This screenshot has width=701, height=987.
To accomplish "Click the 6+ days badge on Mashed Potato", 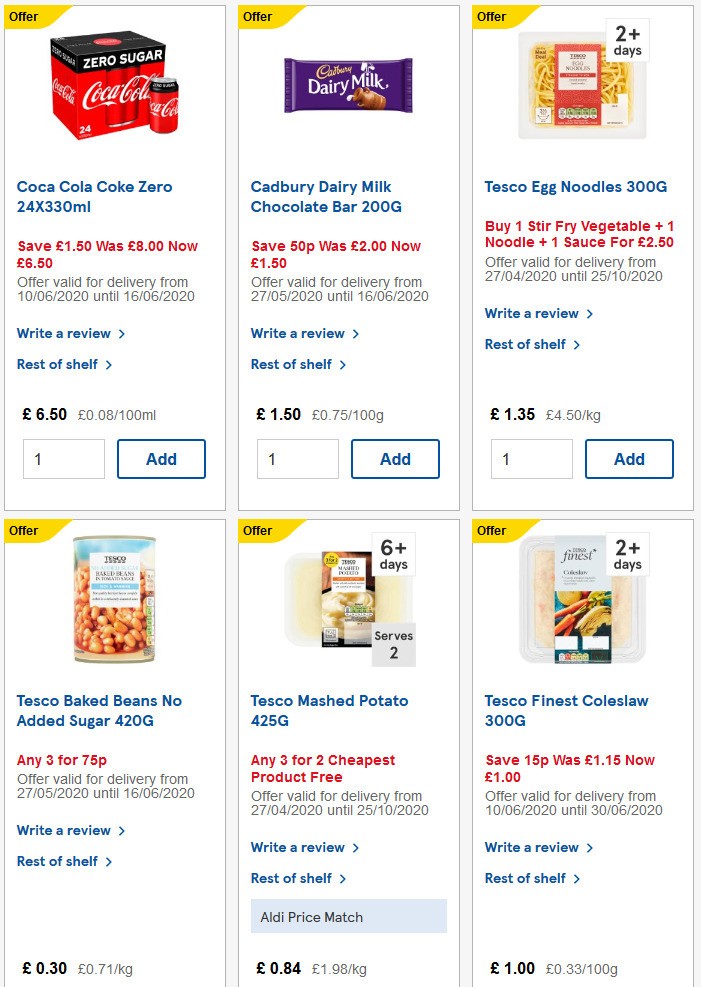I will pos(393,554).
